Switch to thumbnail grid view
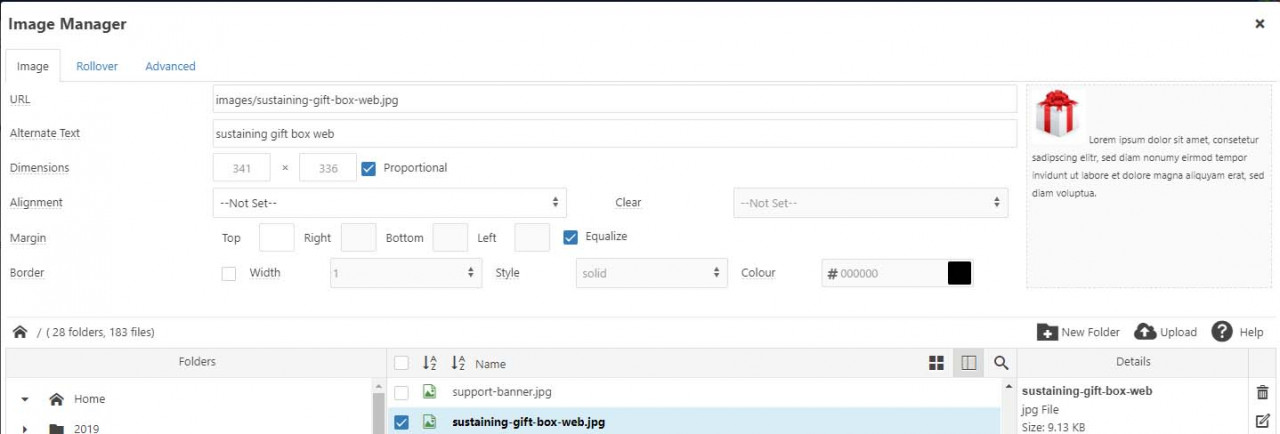 pos(936,363)
